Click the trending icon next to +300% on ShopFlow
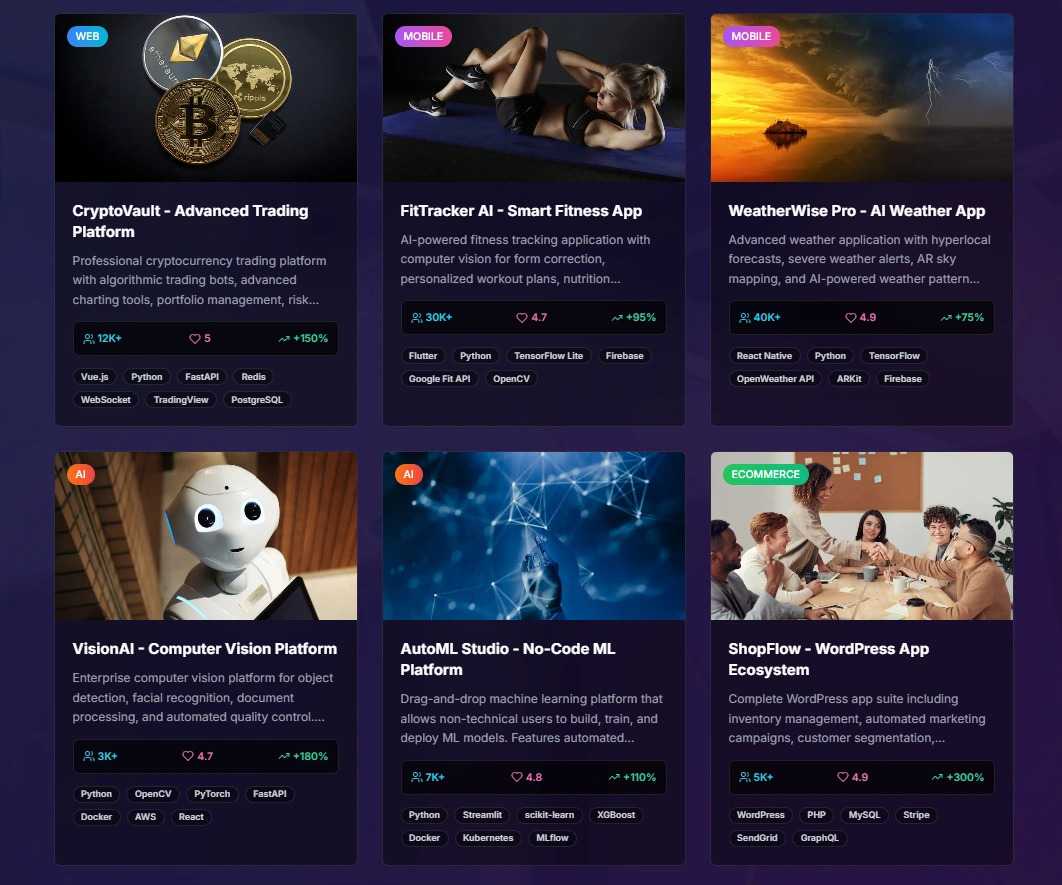Screen dimensions: 1062x885 pyautogui.click(x=937, y=777)
